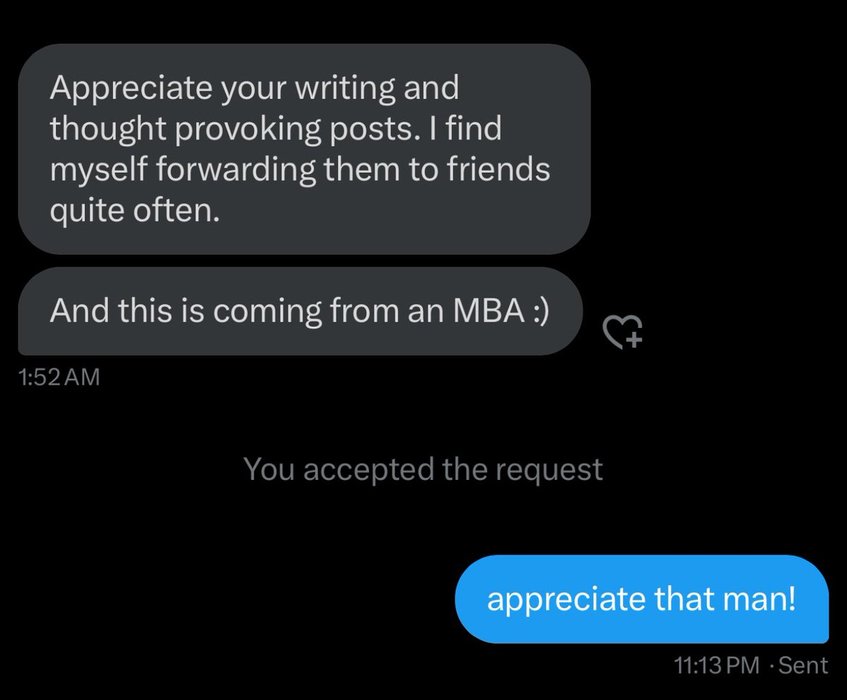The image size is (847, 700).
Task: Click the word 'request' in the acceptance notice
Action: (x=554, y=468)
